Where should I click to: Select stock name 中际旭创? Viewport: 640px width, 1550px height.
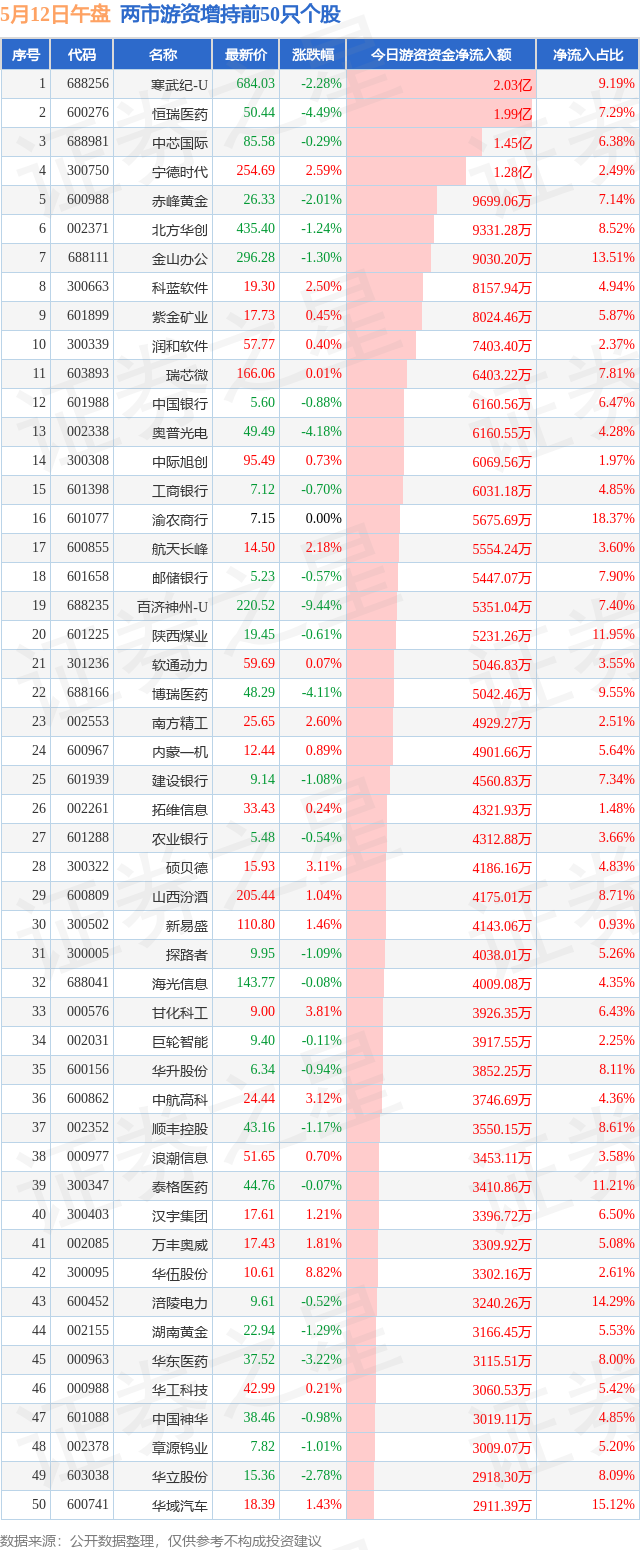pos(180,461)
